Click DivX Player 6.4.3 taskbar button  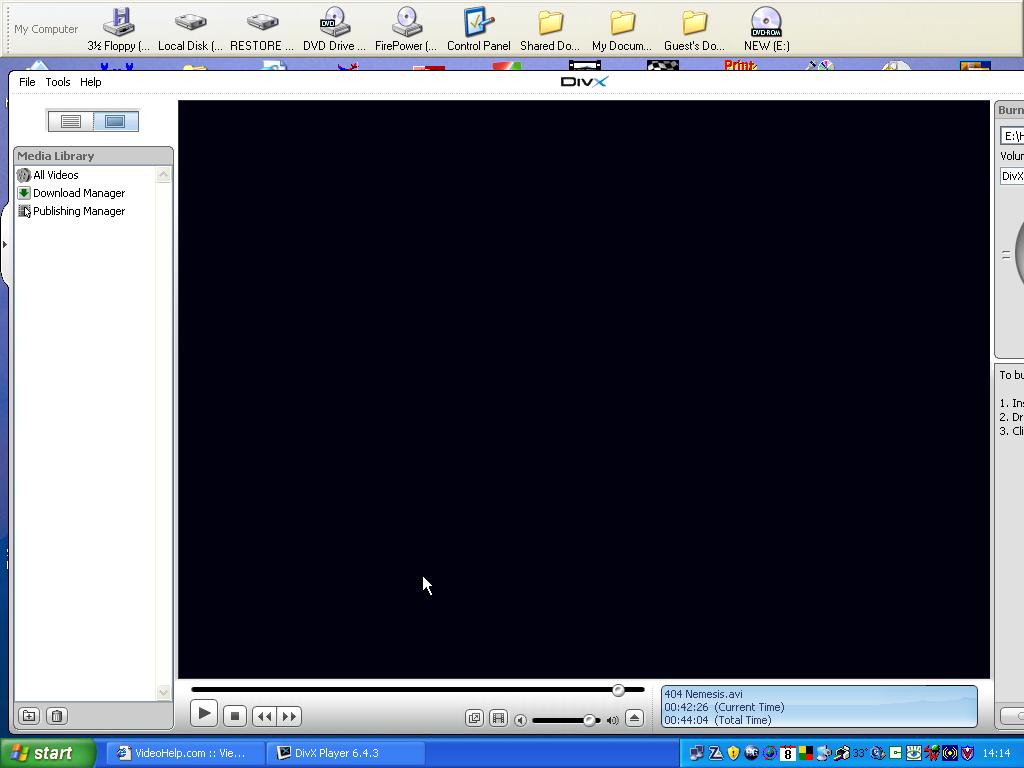(x=346, y=753)
